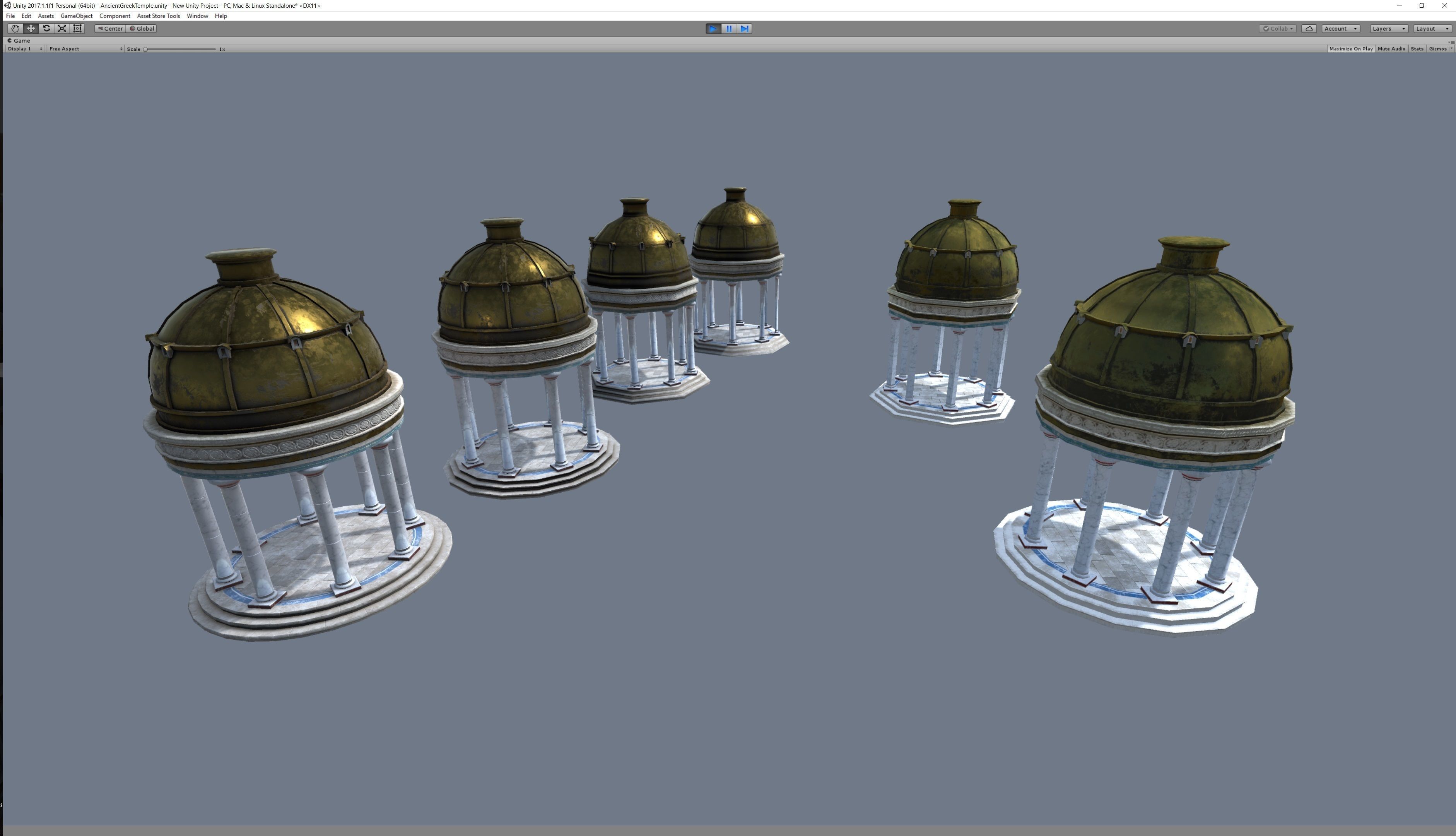
Task: Open the Layers dropdown
Action: tap(1388, 29)
